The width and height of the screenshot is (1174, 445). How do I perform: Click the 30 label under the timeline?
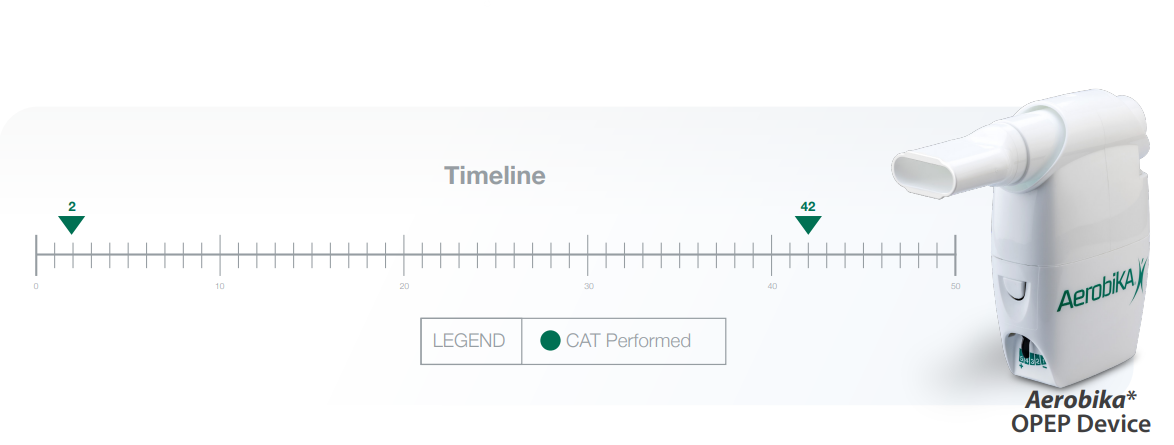click(588, 287)
